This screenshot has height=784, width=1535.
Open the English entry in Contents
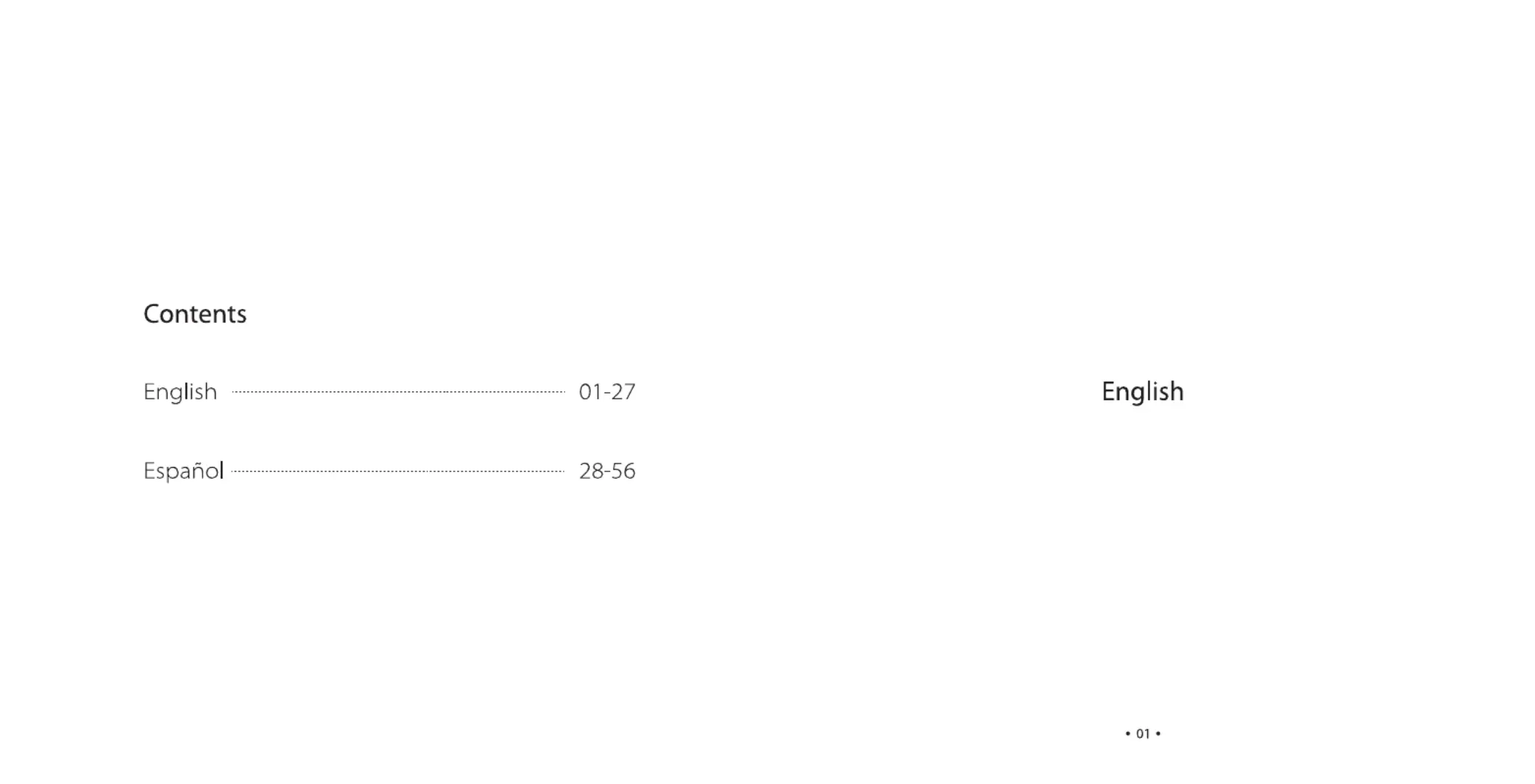pyautogui.click(x=180, y=392)
